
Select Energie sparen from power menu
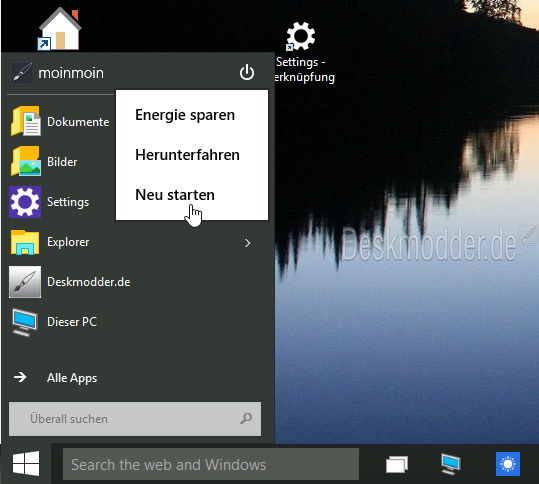click(x=185, y=115)
